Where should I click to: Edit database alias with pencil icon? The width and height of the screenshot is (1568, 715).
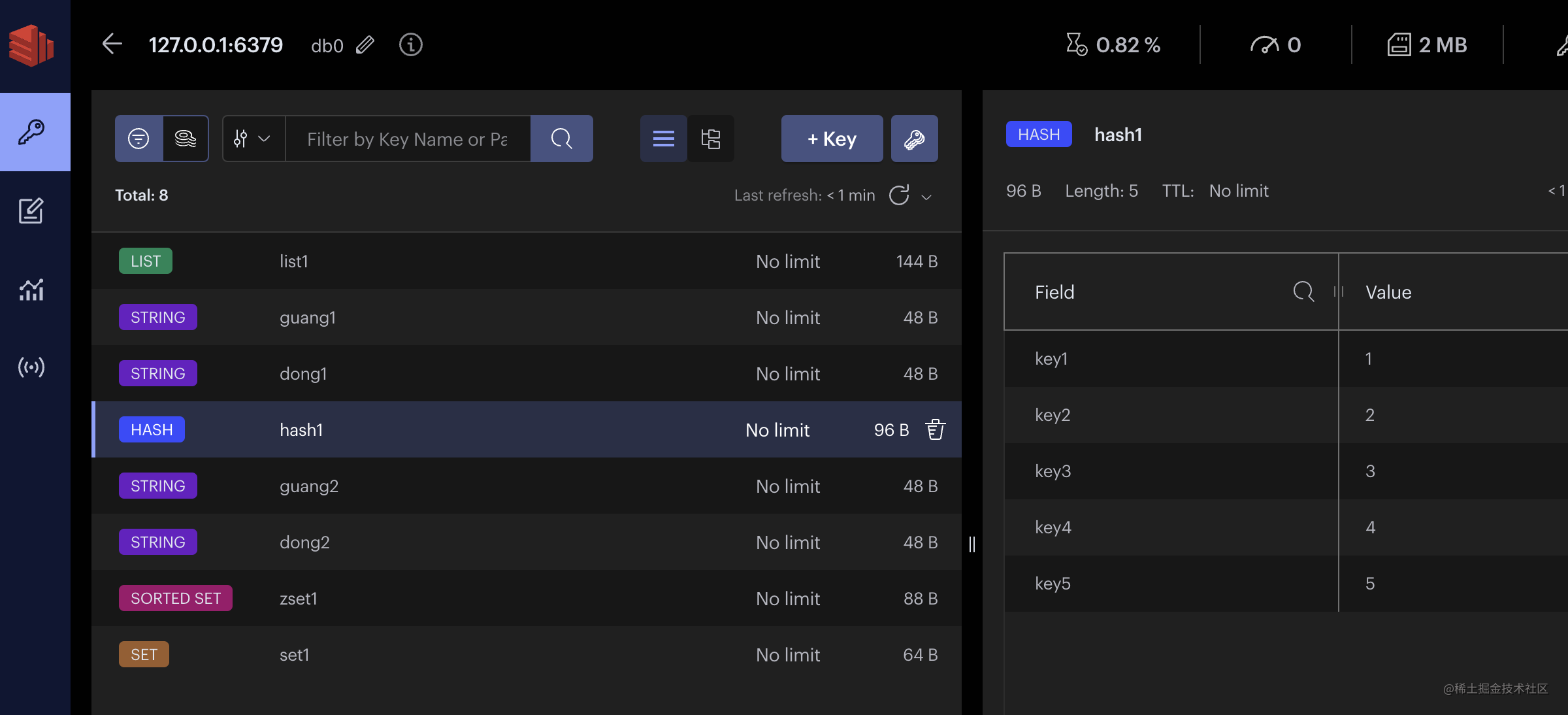coord(365,45)
